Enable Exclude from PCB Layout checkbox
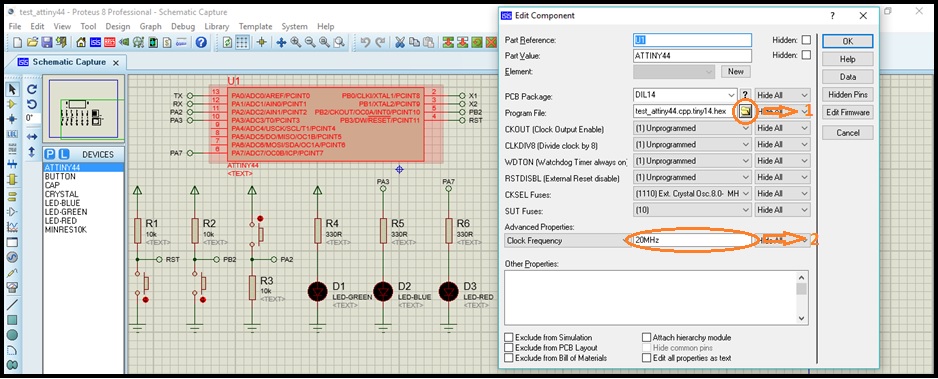Viewport: 938px width, 379px height. [508, 347]
